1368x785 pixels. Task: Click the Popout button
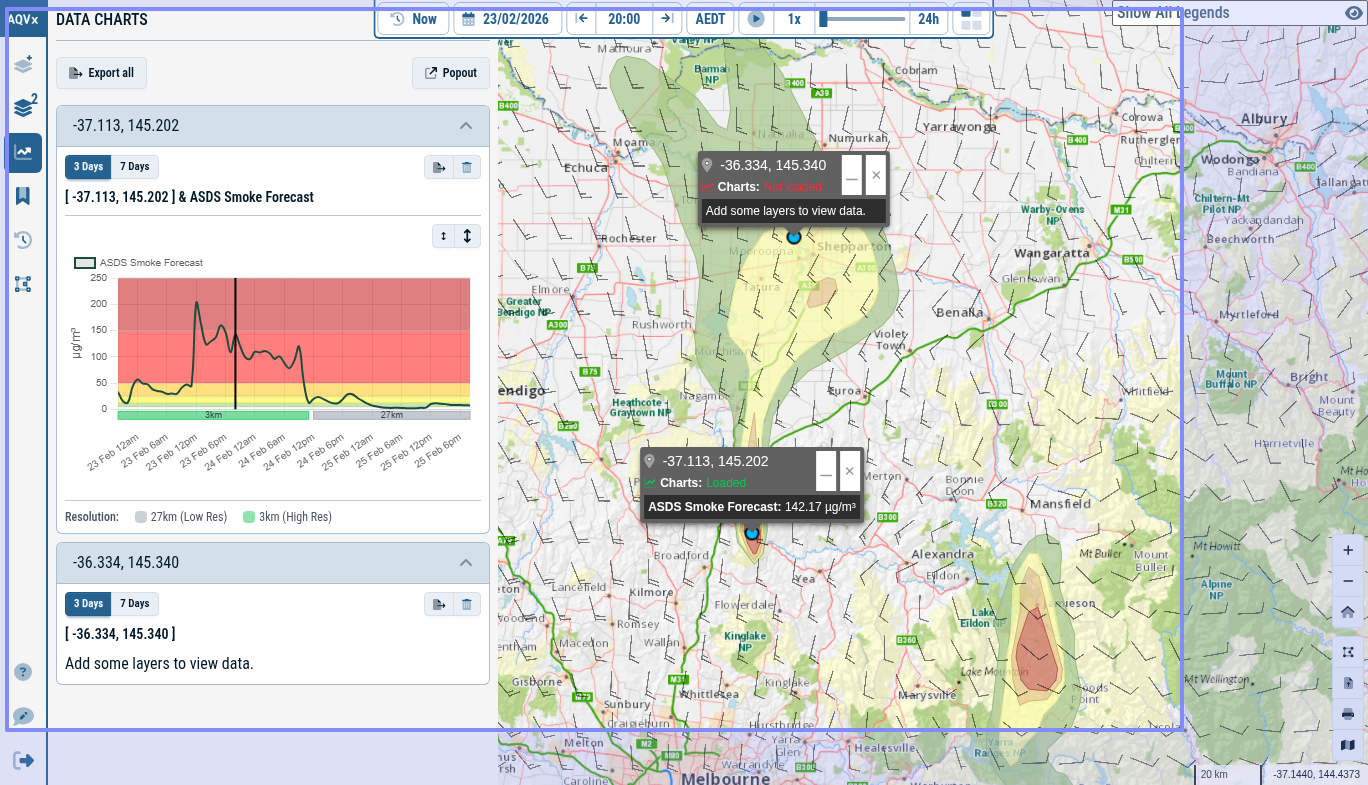point(451,73)
